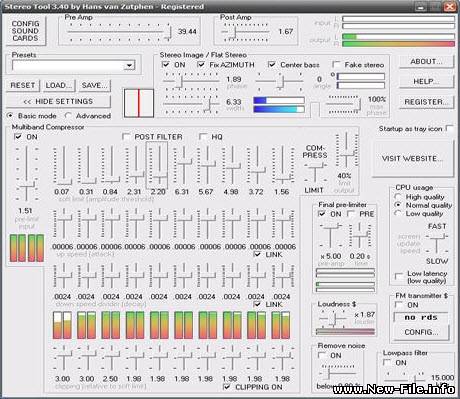Click soft limit slider valued 0.07
460x399 pixels.
click(x=63, y=166)
